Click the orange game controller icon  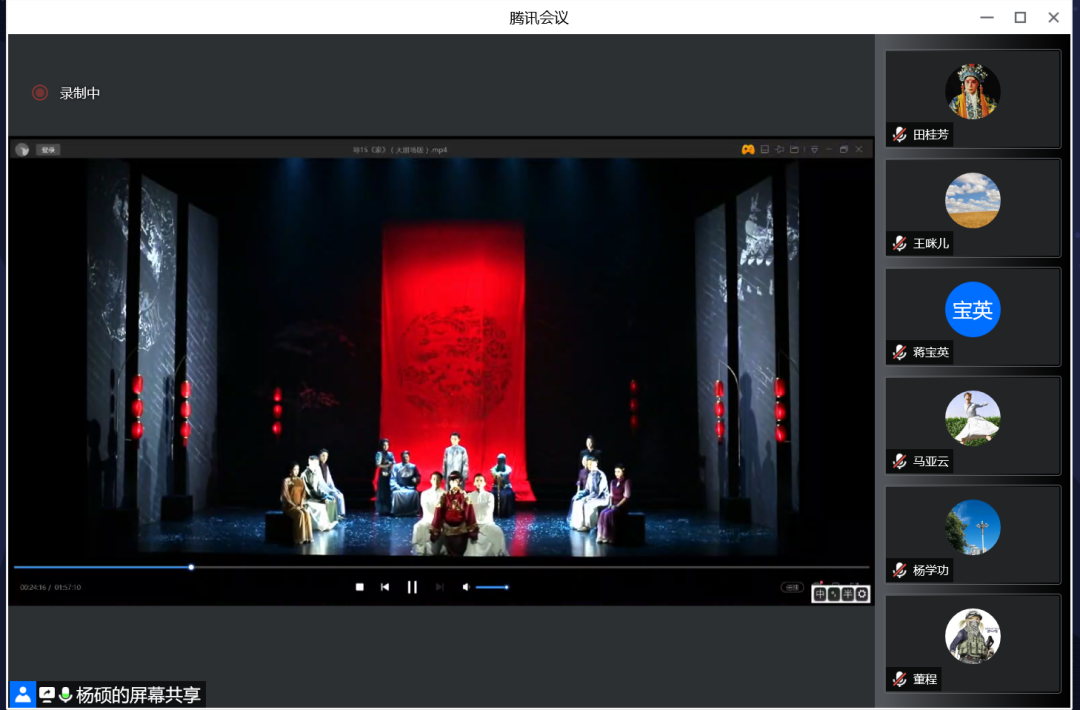tap(747, 149)
